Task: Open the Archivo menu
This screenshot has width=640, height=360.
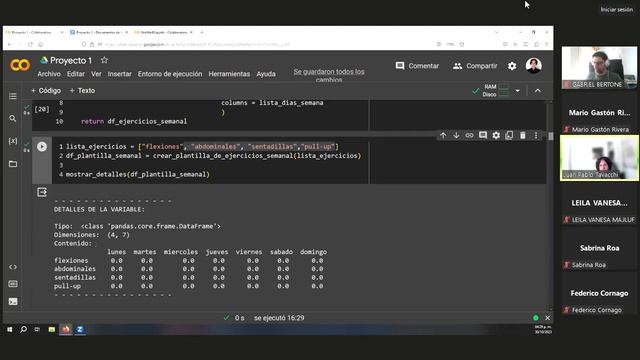Action: point(49,74)
